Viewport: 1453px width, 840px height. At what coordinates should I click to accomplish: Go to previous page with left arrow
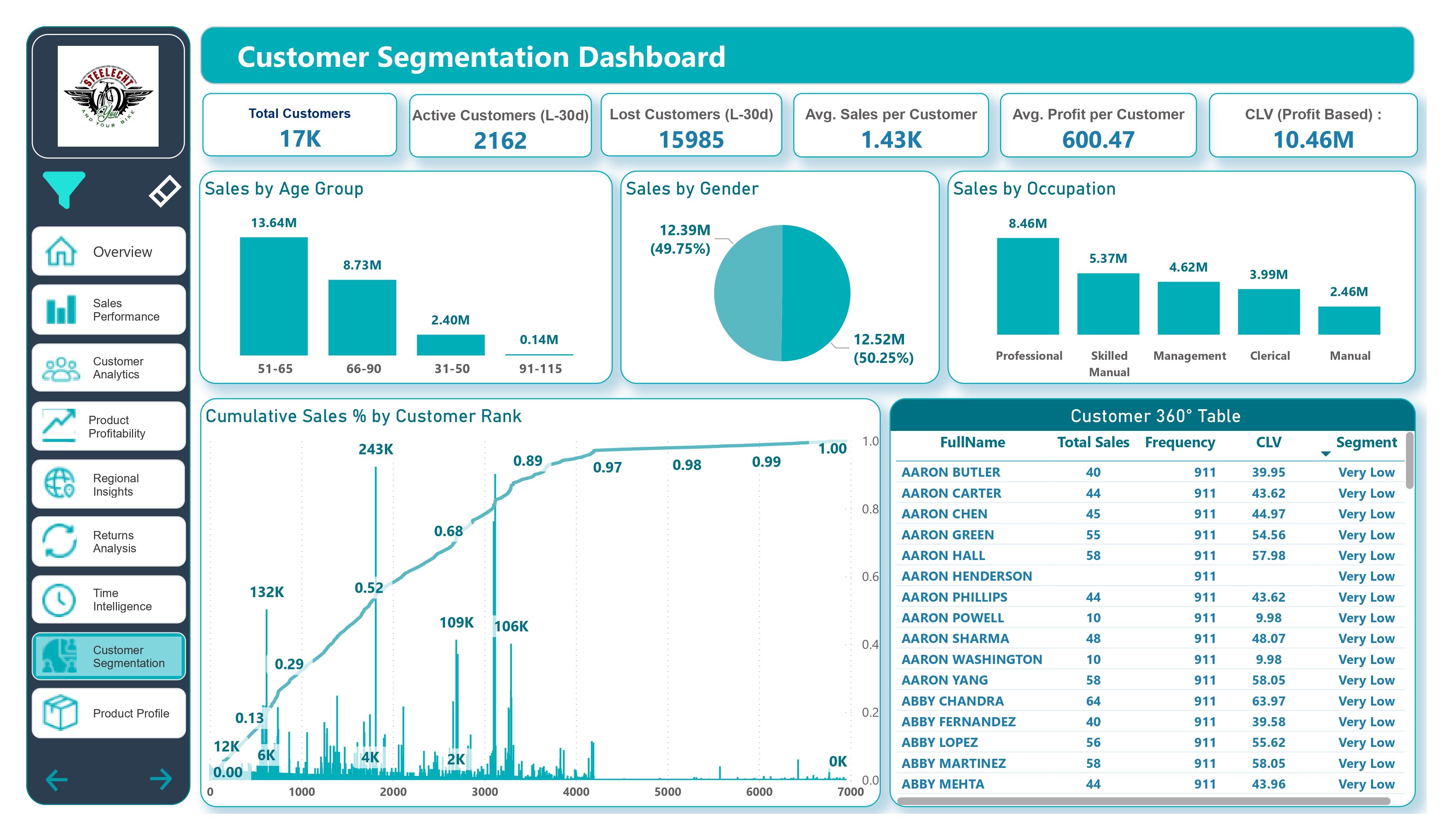[56, 779]
